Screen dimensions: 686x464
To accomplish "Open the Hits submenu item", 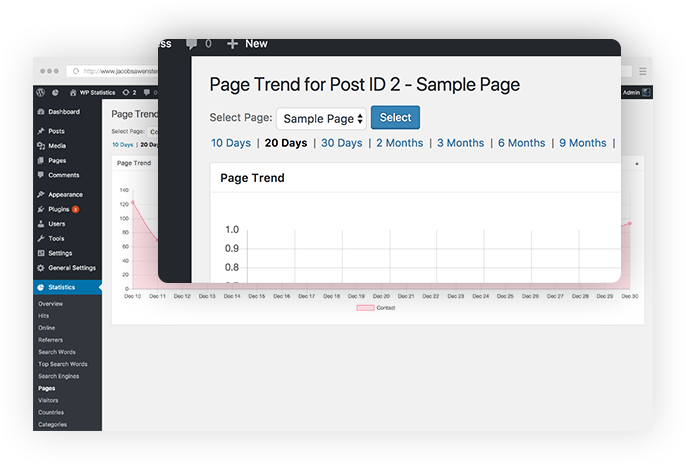I will [x=43, y=316].
